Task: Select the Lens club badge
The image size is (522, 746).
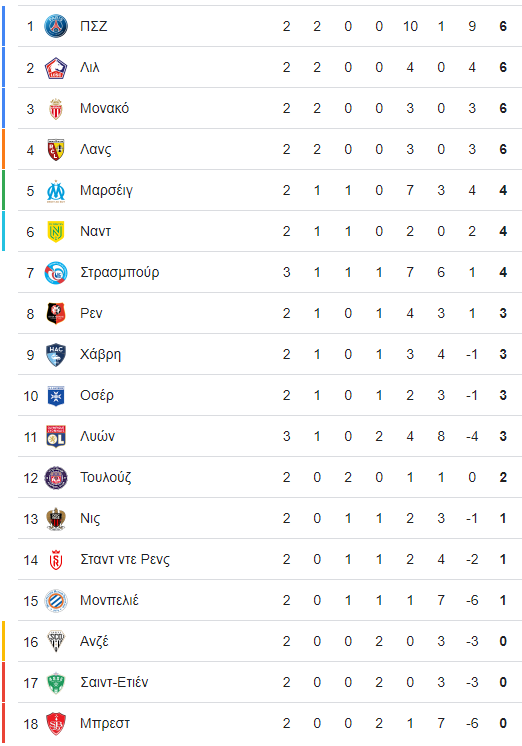Action: (x=56, y=149)
